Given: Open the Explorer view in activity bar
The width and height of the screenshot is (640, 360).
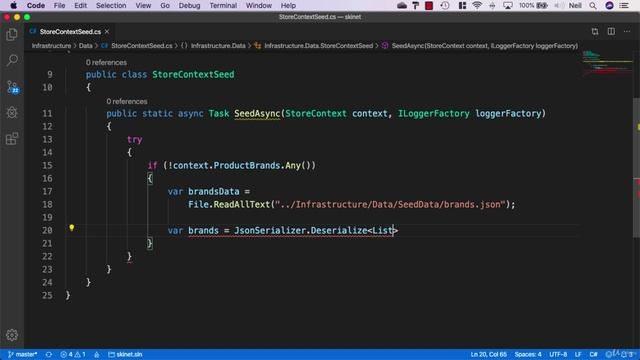Looking at the screenshot, I should [12, 35].
